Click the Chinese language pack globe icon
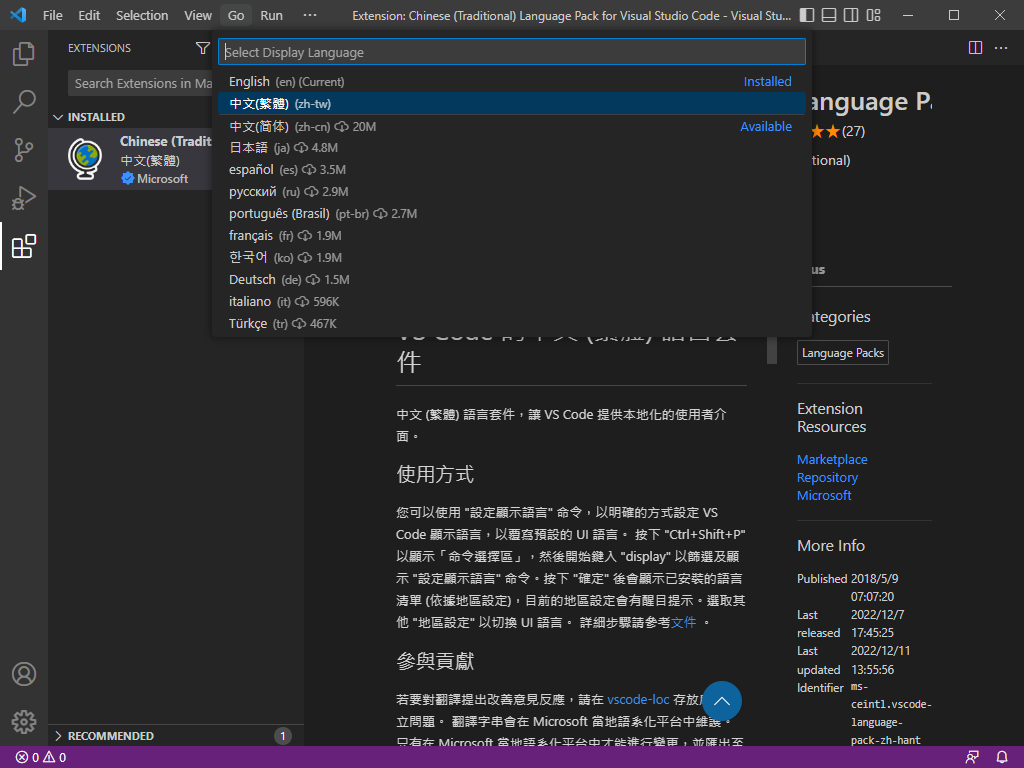The image size is (1024, 768). [x=86, y=159]
